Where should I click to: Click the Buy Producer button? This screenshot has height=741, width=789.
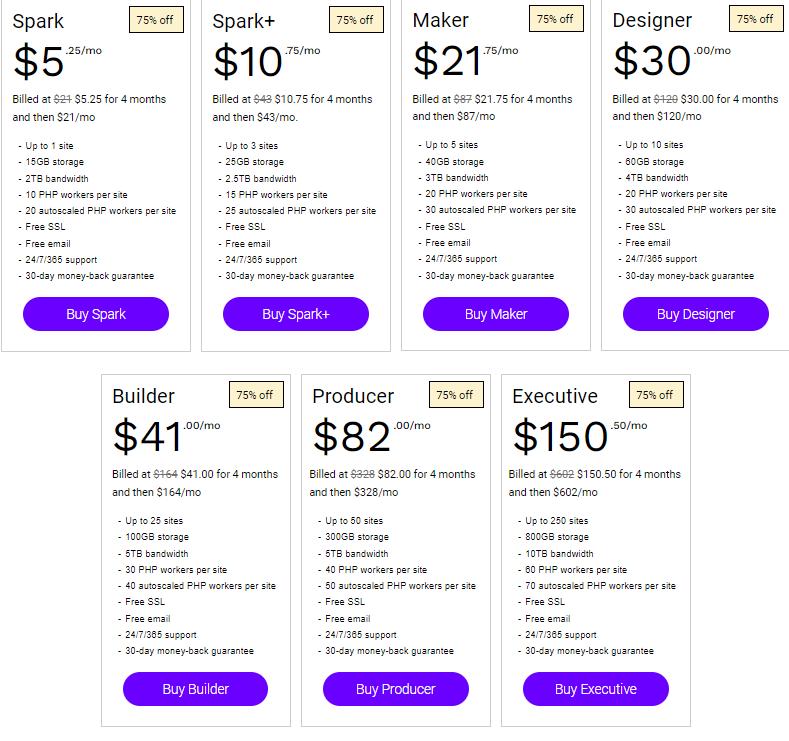coord(396,689)
